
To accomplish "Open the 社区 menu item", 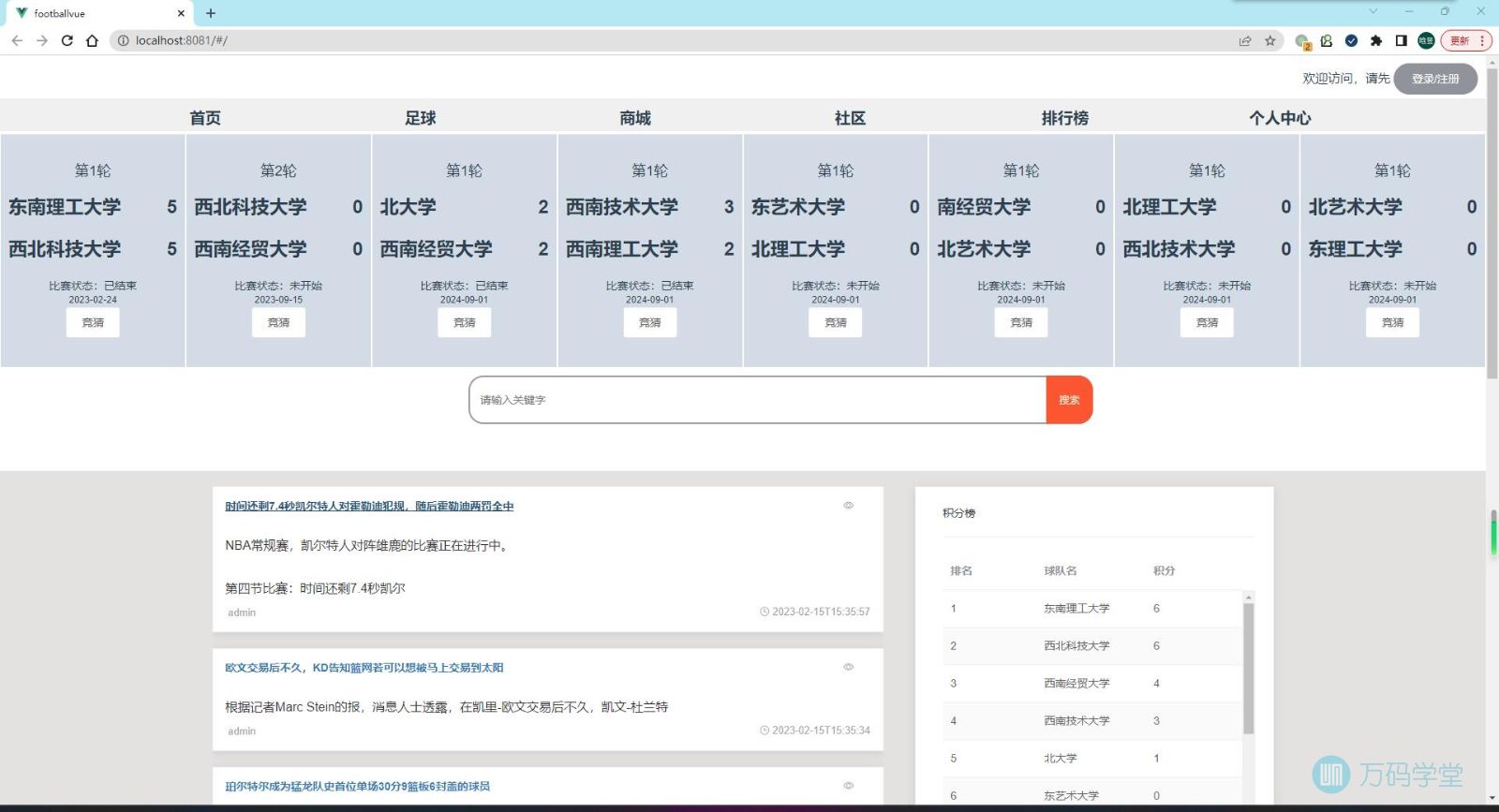I will point(850,118).
